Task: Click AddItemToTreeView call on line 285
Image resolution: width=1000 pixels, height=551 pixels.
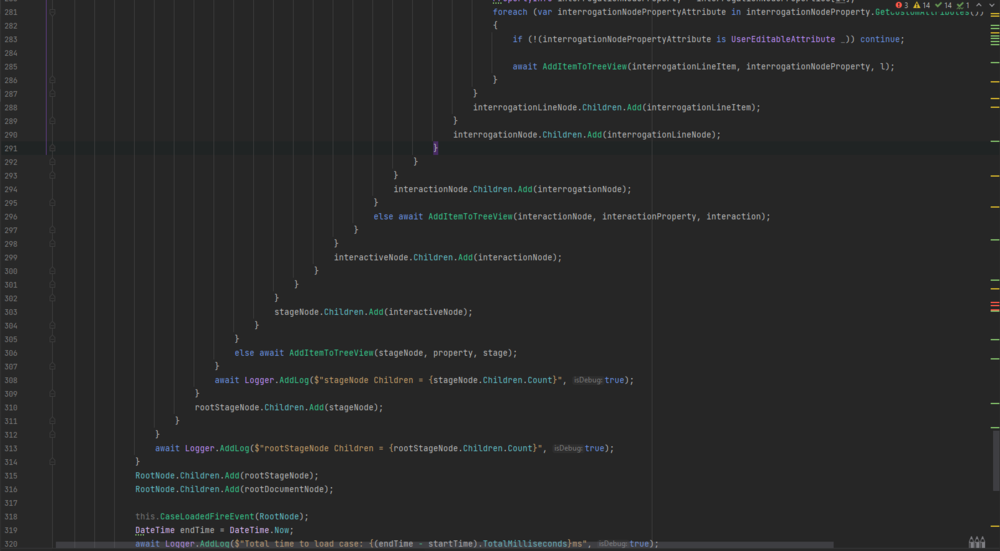Action: (x=585, y=67)
